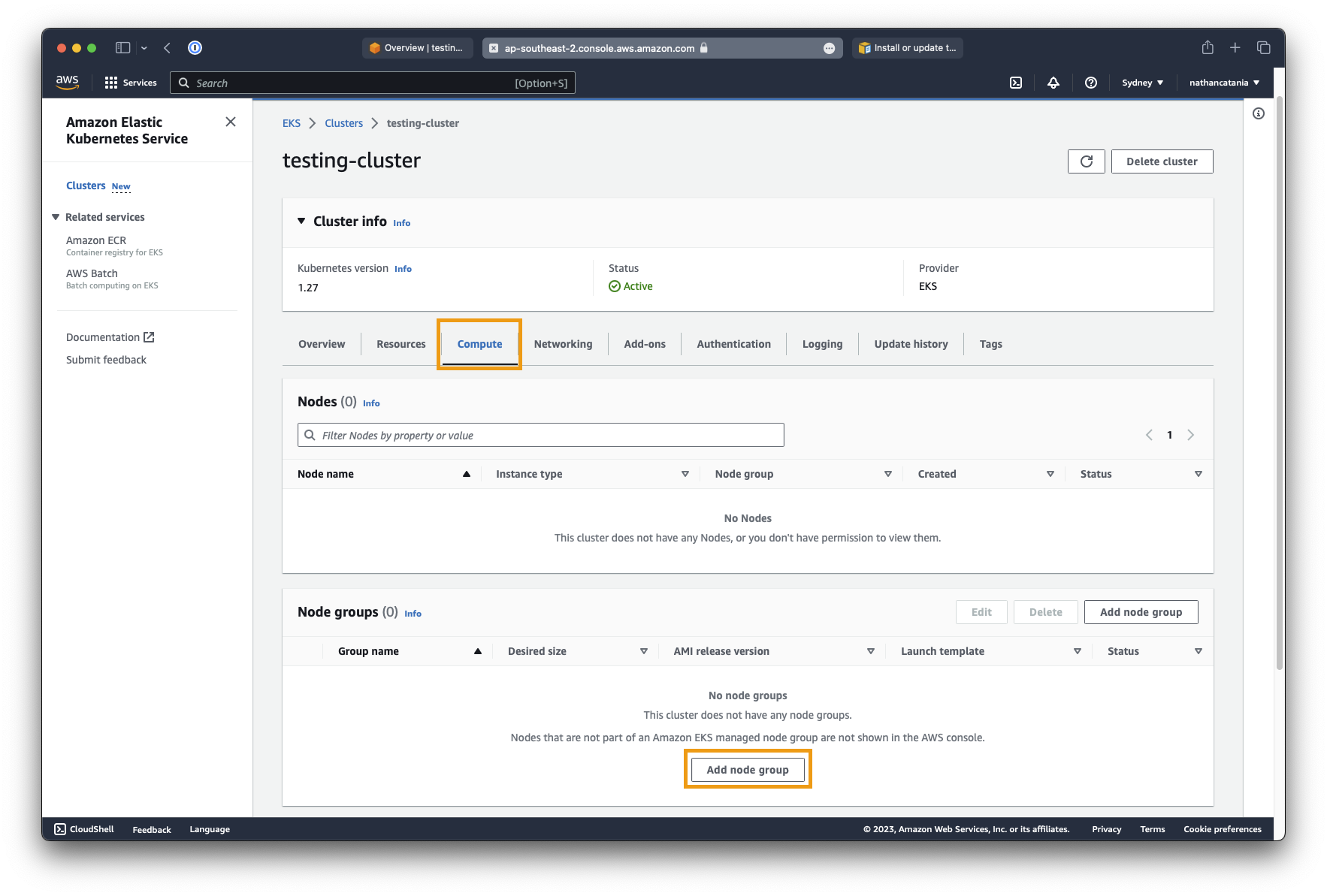Open the nathancatania account dropdown
This screenshot has height=896, width=1327.
coord(1224,83)
